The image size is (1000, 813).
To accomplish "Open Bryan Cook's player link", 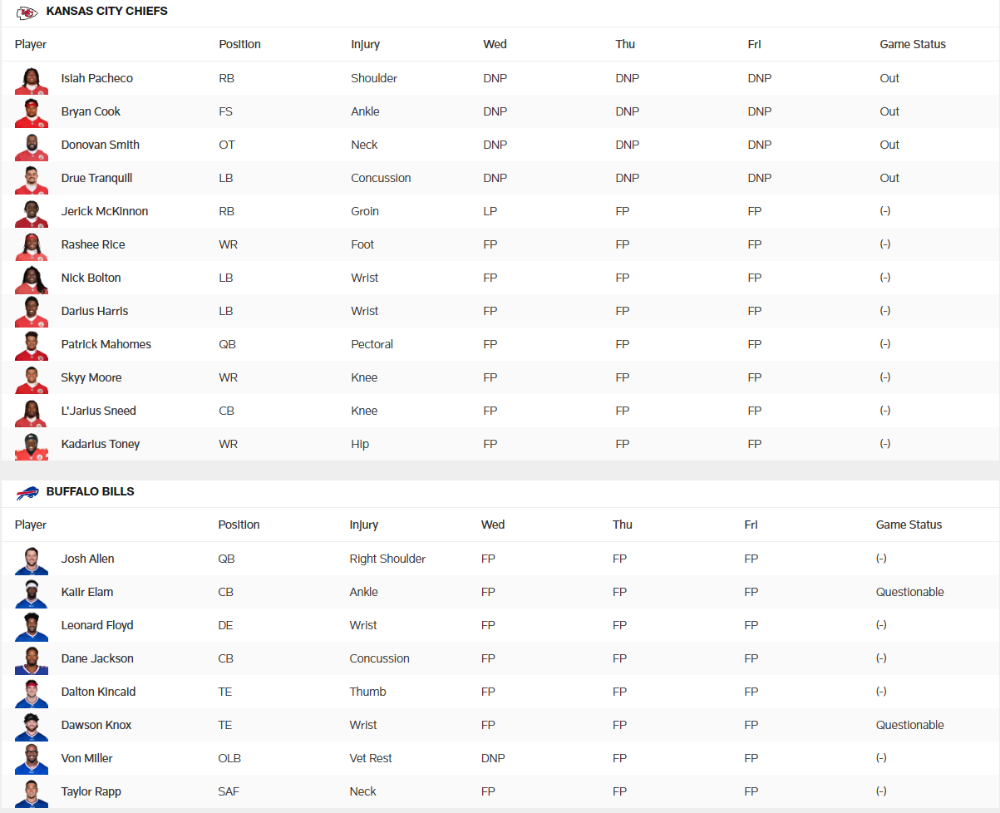I will (x=91, y=112).
